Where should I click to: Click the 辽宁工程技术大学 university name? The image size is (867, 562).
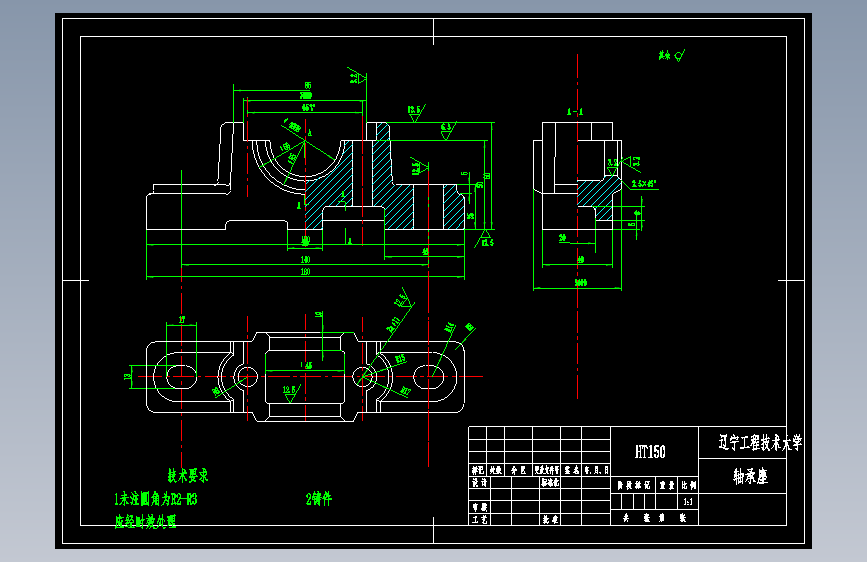click(760, 443)
